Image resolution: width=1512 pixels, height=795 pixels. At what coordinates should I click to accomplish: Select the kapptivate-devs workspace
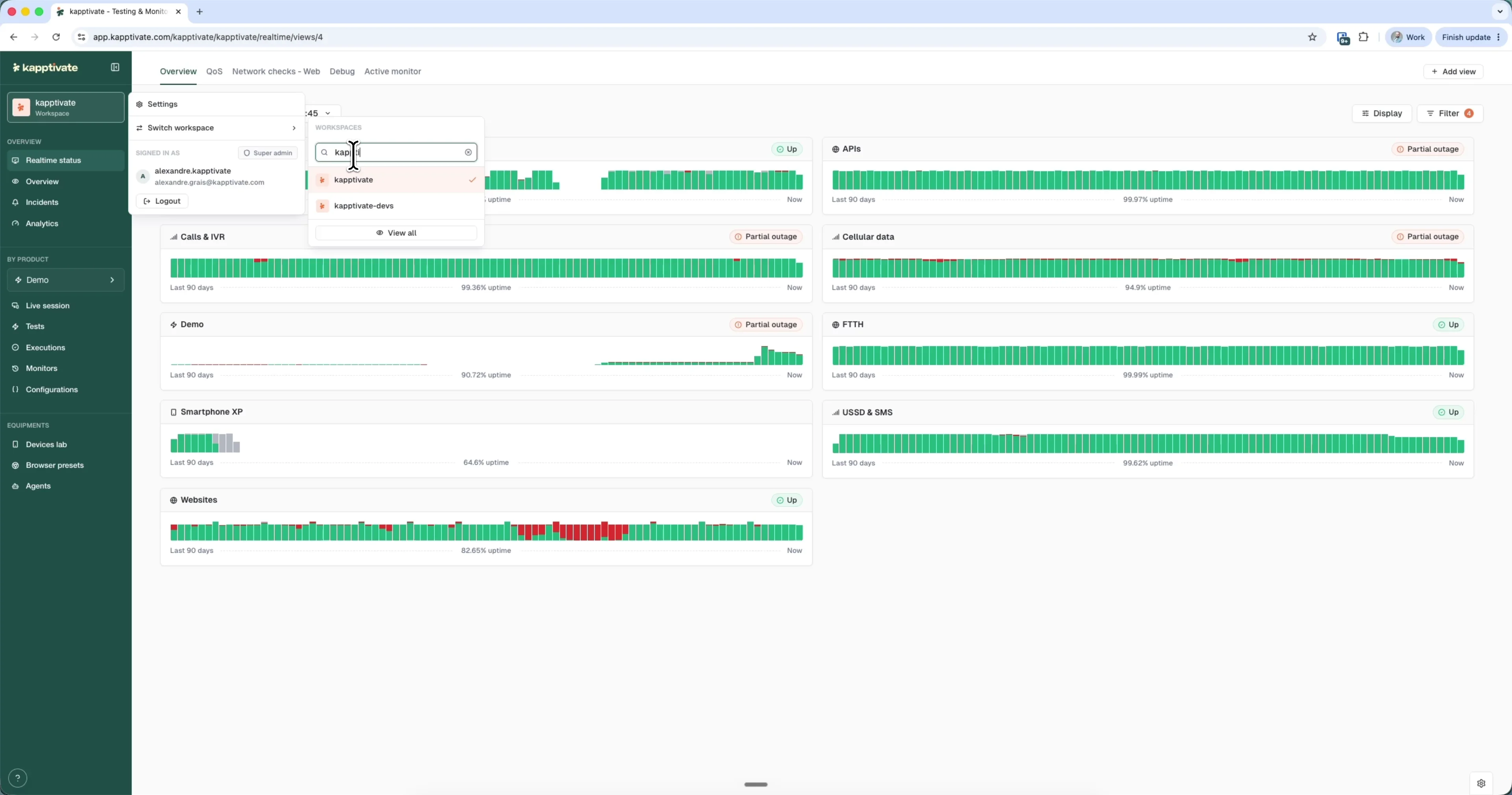click(396, 206)
